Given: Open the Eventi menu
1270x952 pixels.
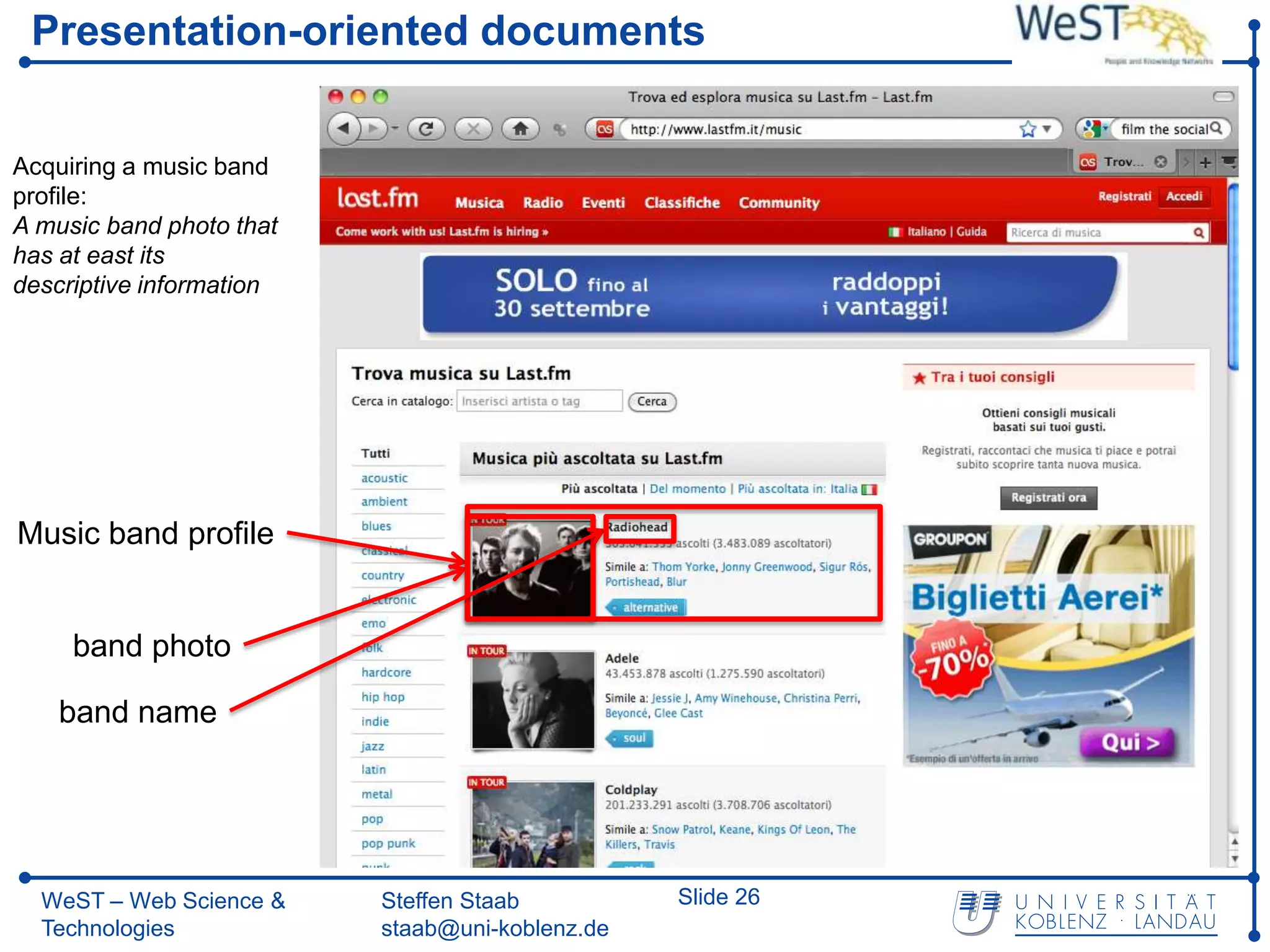Looking at the screenshot, I should [x=603, y=203].
